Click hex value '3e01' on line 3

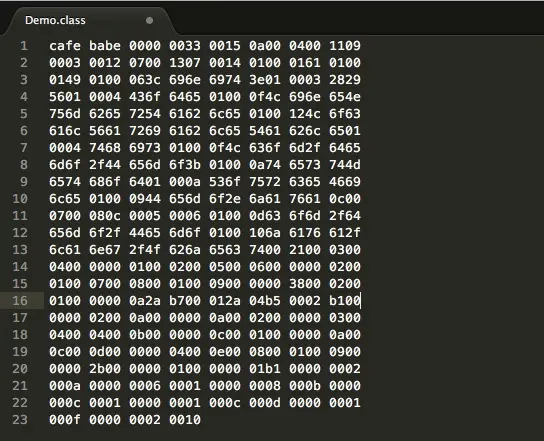coord(265,79)
